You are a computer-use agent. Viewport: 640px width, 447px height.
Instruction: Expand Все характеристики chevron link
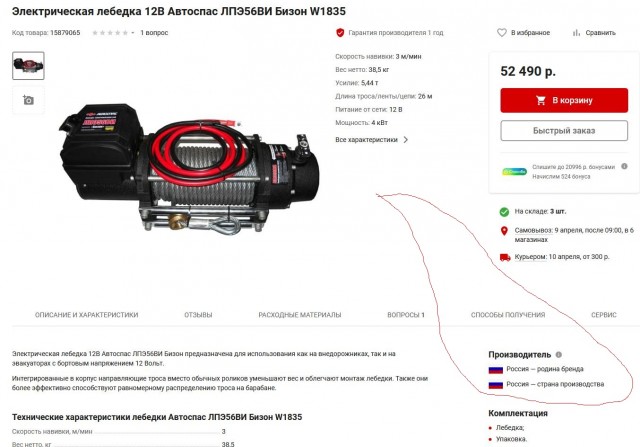[x=371, y=140]
